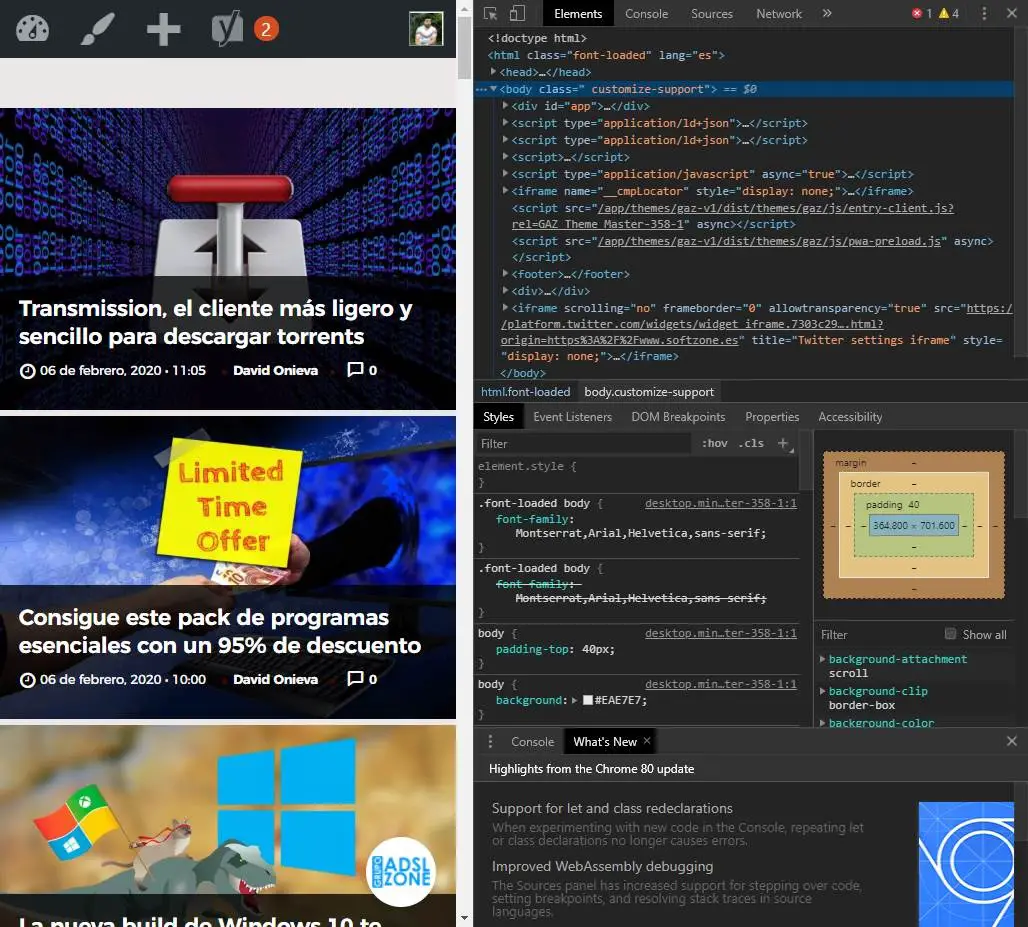Show more DevTools tabs chevron
This screenshot has height=927, width=1028.
click(827, 13)
